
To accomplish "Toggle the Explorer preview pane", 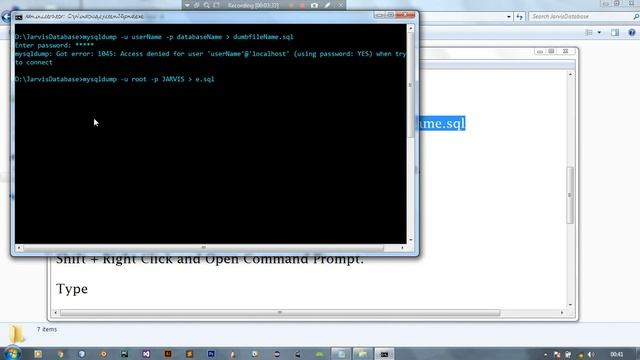I will 615,33.
